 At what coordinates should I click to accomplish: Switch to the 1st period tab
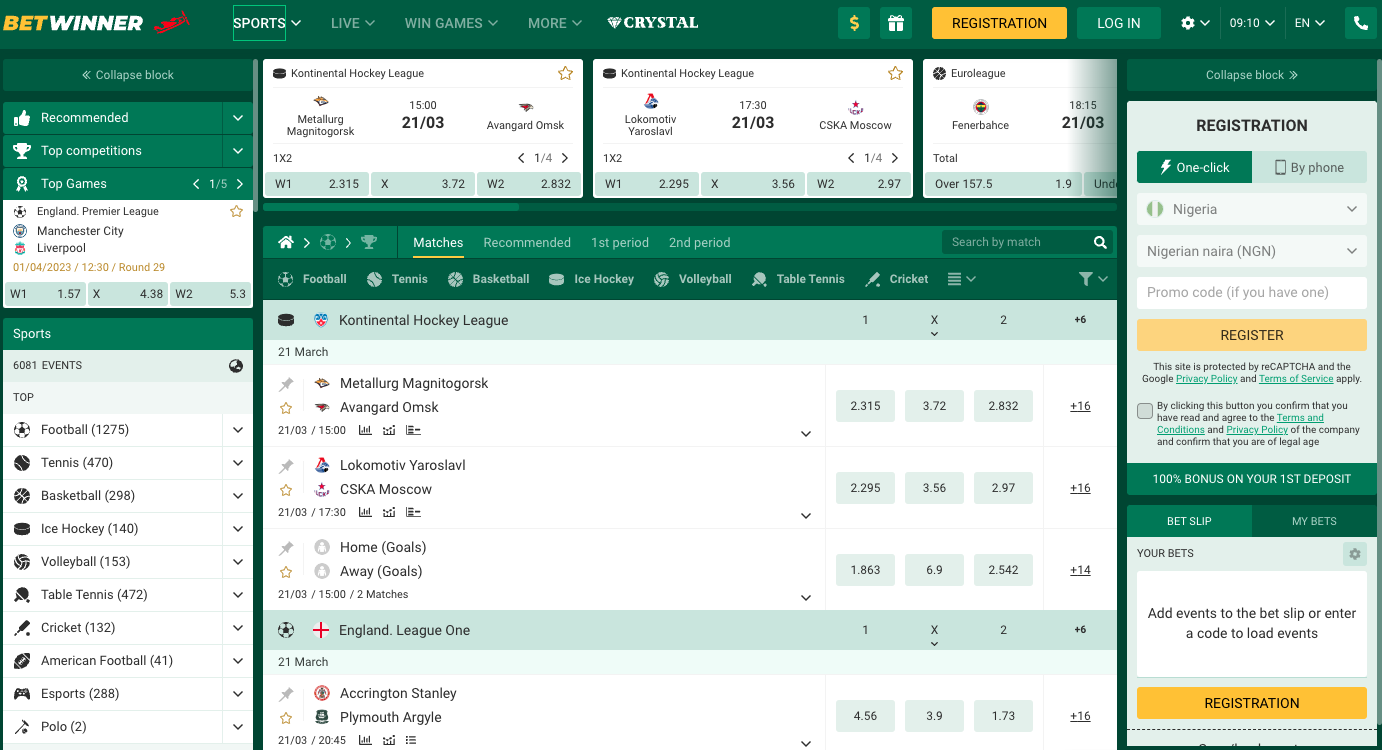coord(620,242)
